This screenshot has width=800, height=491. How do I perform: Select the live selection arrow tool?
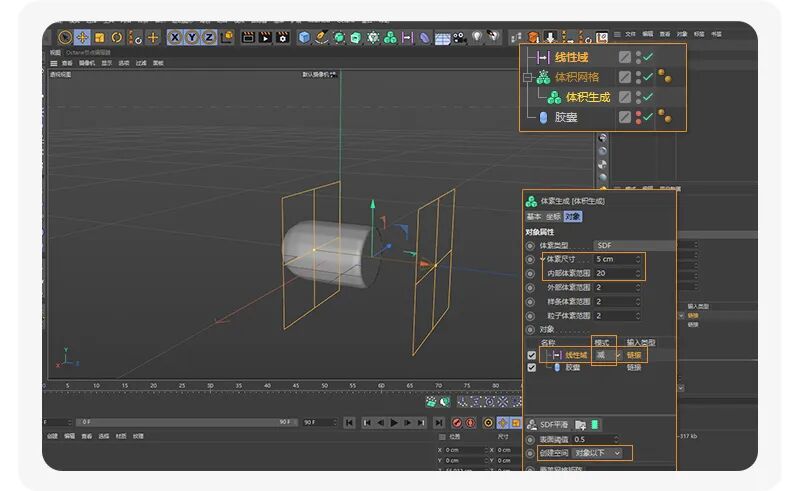[65, 37]
